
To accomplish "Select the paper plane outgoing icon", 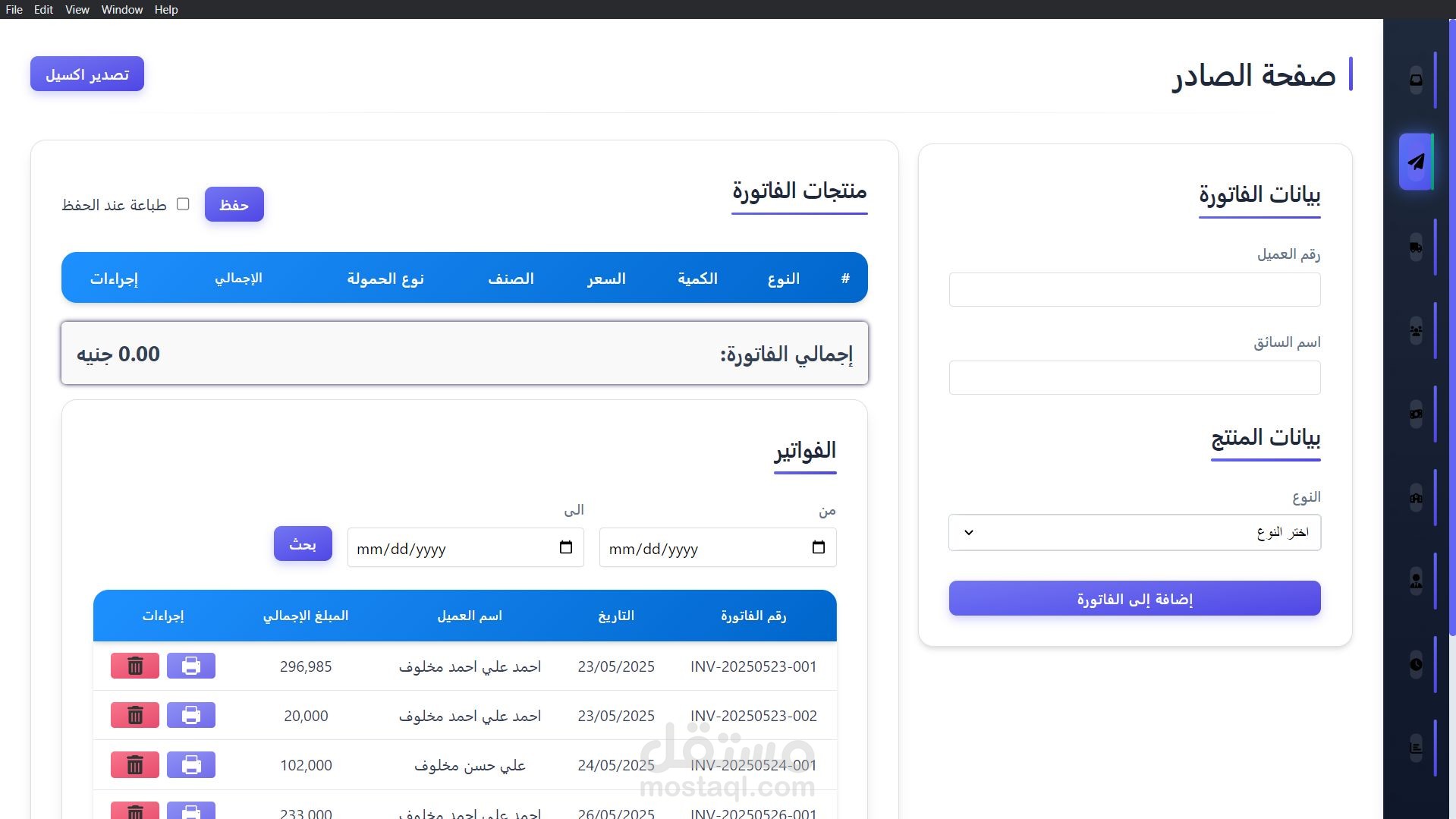I will pyautogui.click(x=1416, y=162).
